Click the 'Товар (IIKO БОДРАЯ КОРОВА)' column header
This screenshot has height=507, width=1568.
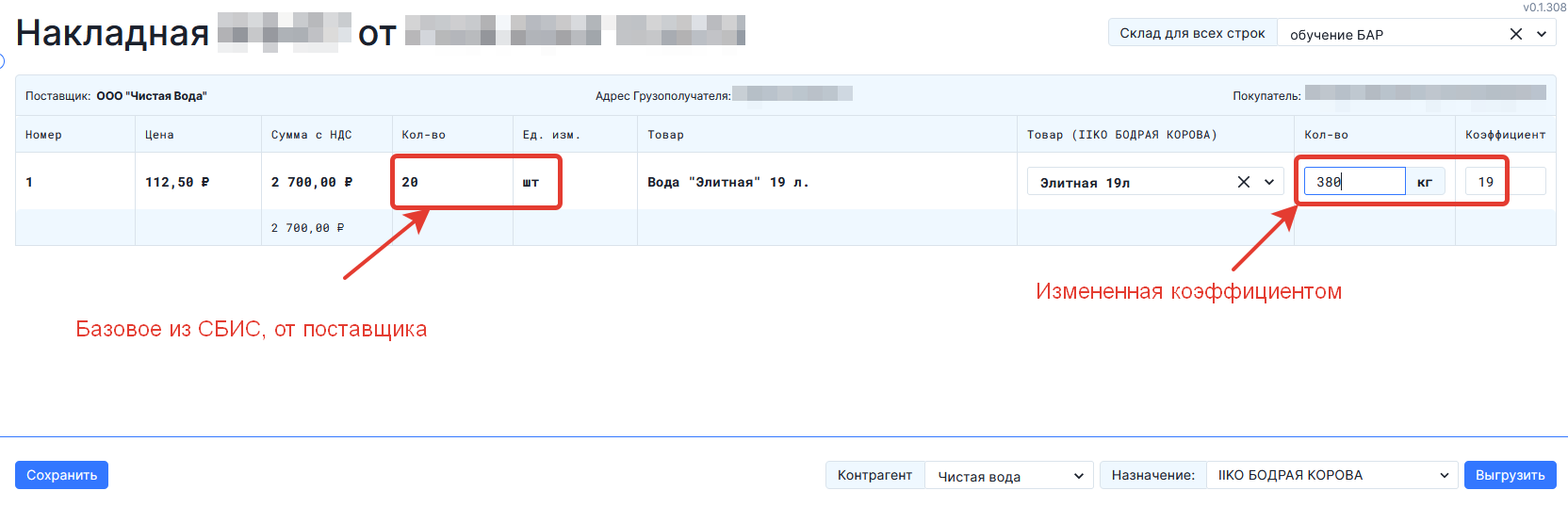click(1121, 135)
